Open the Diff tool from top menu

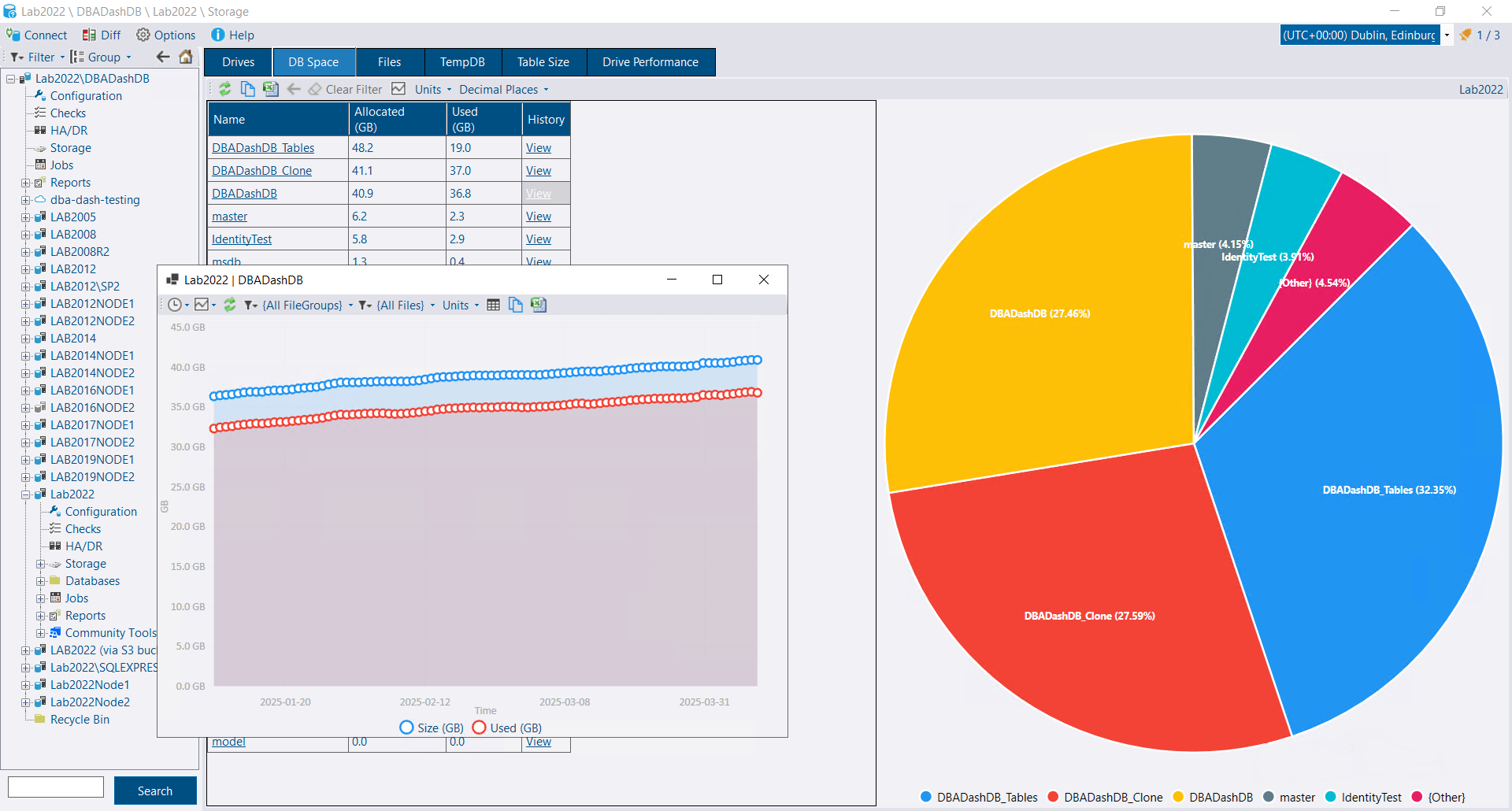click(102, 35)
